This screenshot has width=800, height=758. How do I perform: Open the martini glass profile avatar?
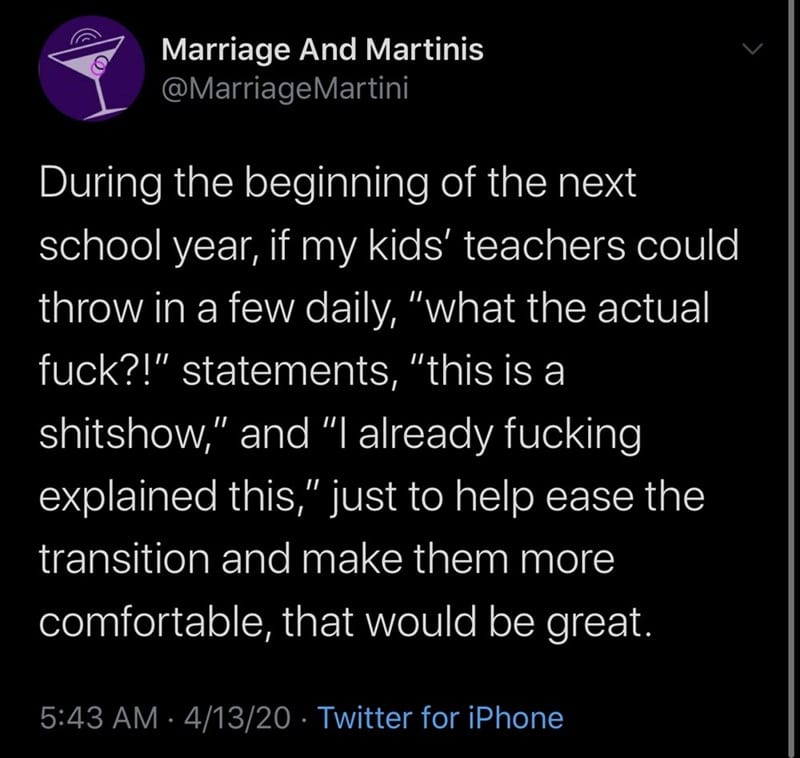tap(92, 68)
